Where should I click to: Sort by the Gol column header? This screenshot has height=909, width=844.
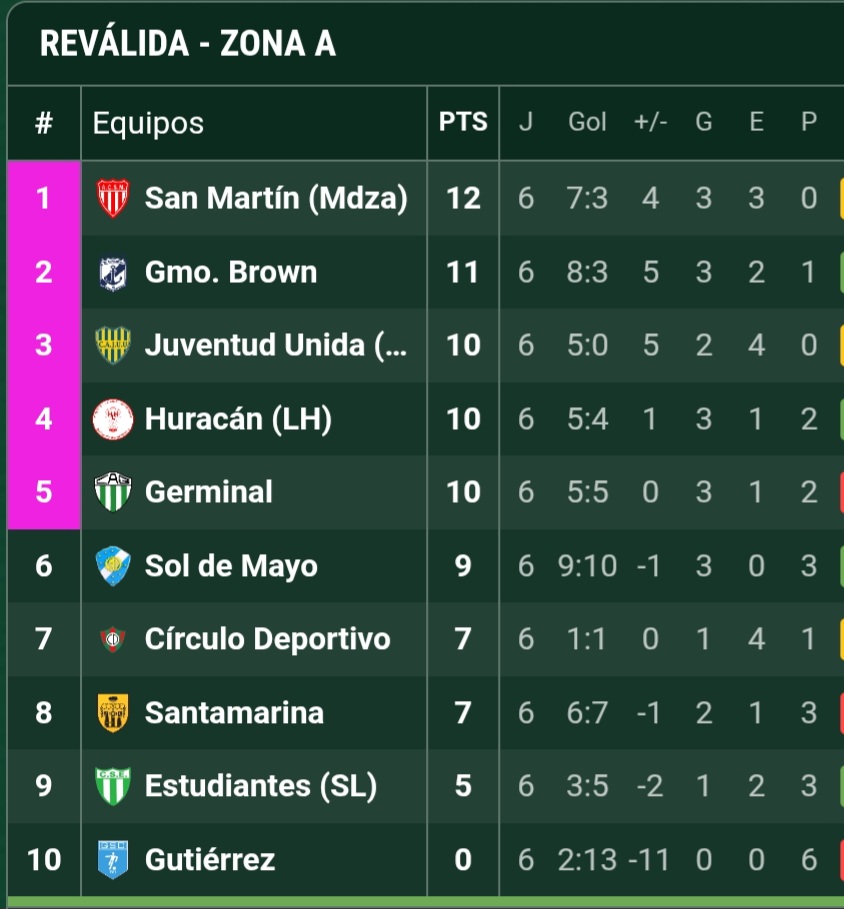pos(587,122)
